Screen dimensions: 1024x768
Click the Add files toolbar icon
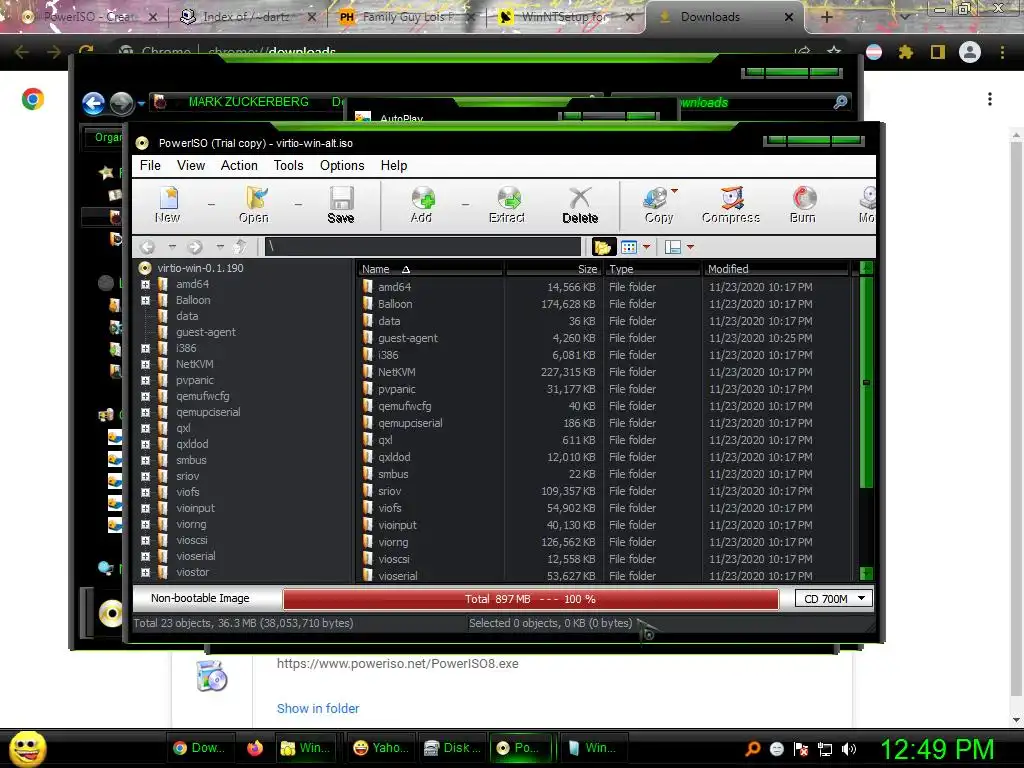(x=422, y=204)
